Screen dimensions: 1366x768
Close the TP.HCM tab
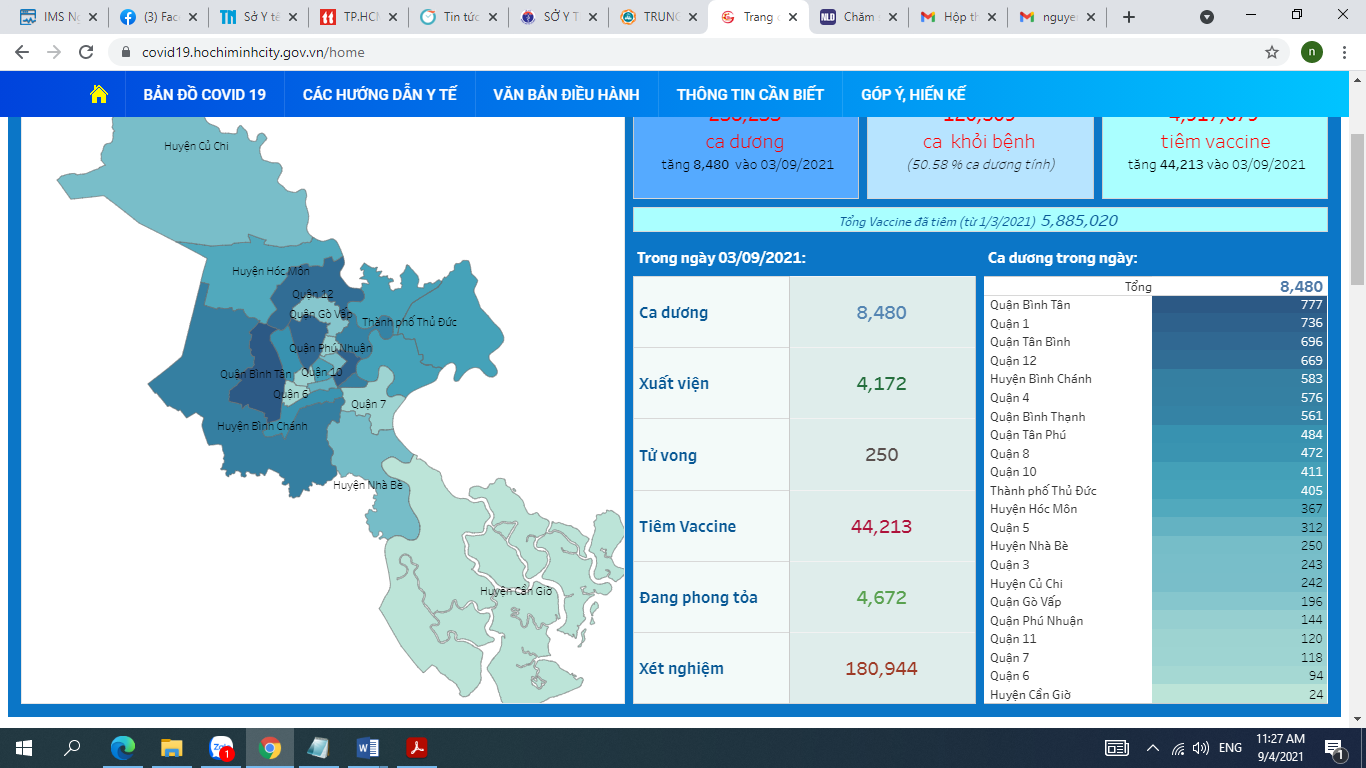pos(393,17)
